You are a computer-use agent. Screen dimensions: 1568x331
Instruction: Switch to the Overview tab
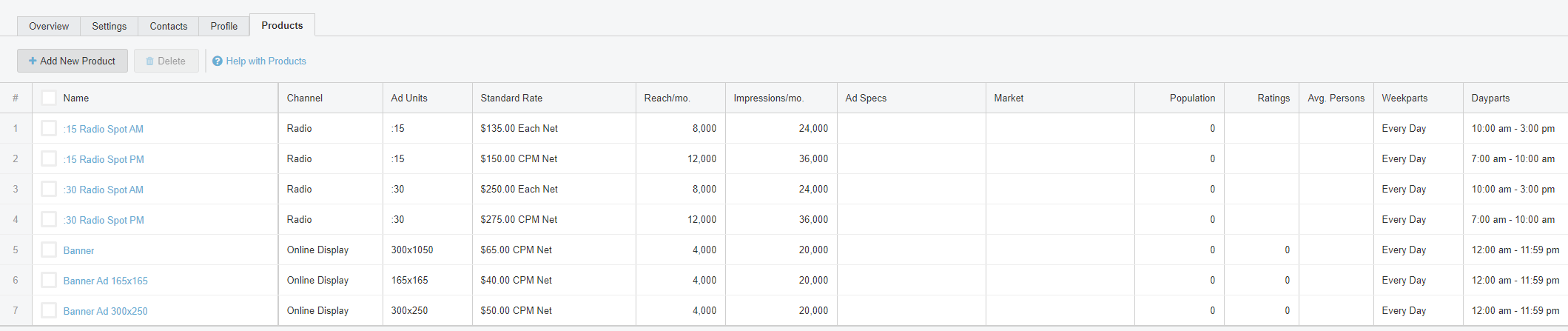click(49, 26)
